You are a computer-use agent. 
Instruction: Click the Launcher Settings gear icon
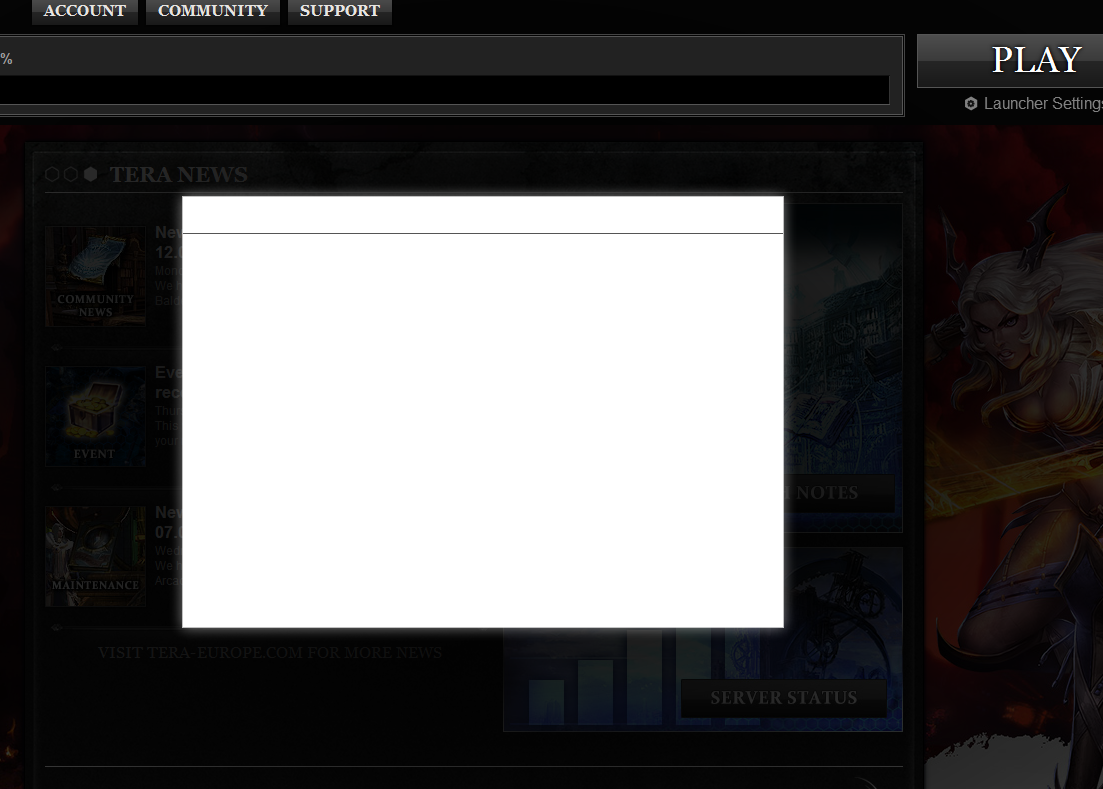971,103
